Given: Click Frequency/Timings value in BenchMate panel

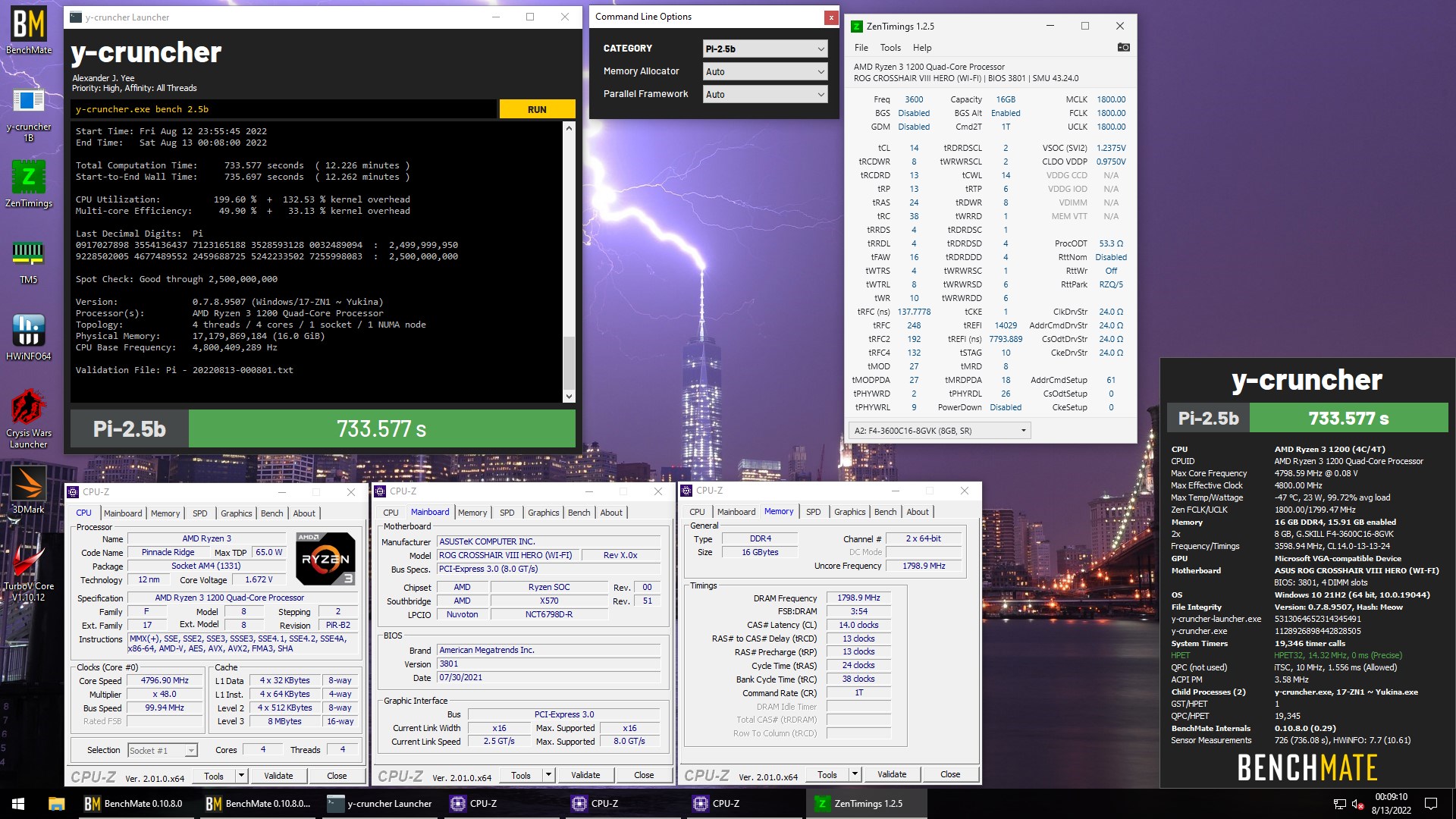Looking at the screenshot, I should [1332, 546].
